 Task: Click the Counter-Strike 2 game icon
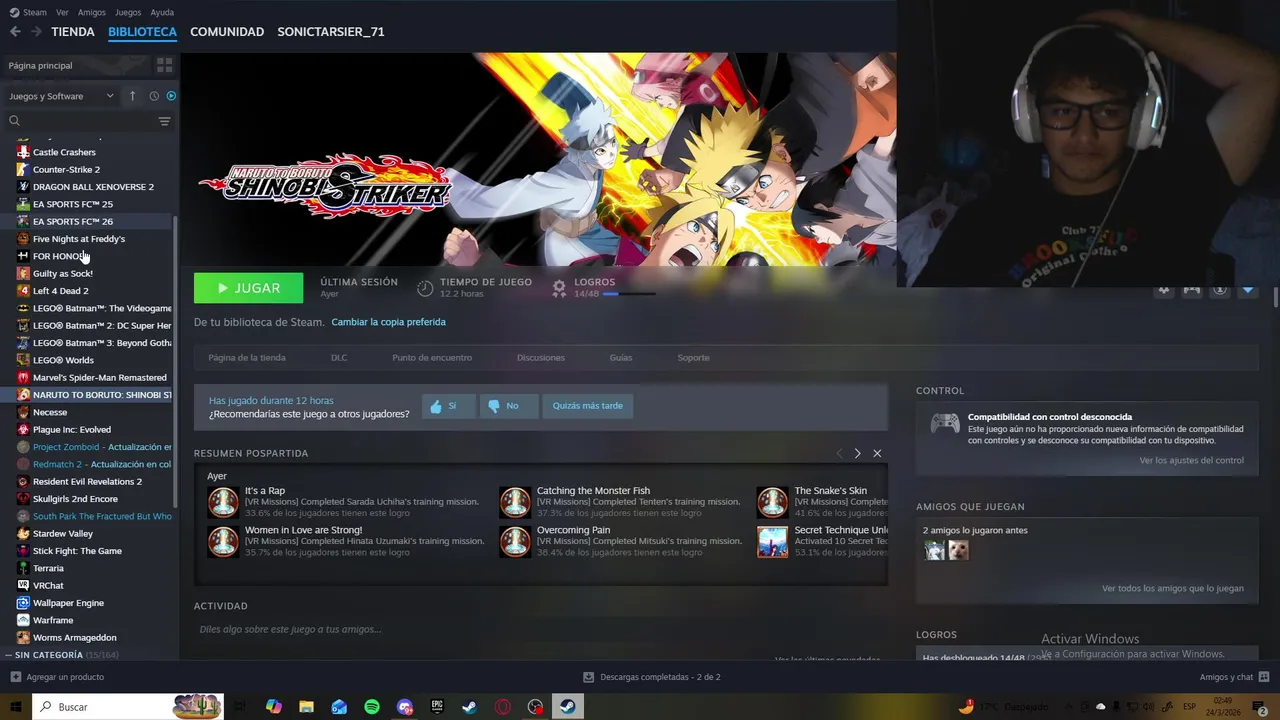pyautogui.click(x=23, y=169)
